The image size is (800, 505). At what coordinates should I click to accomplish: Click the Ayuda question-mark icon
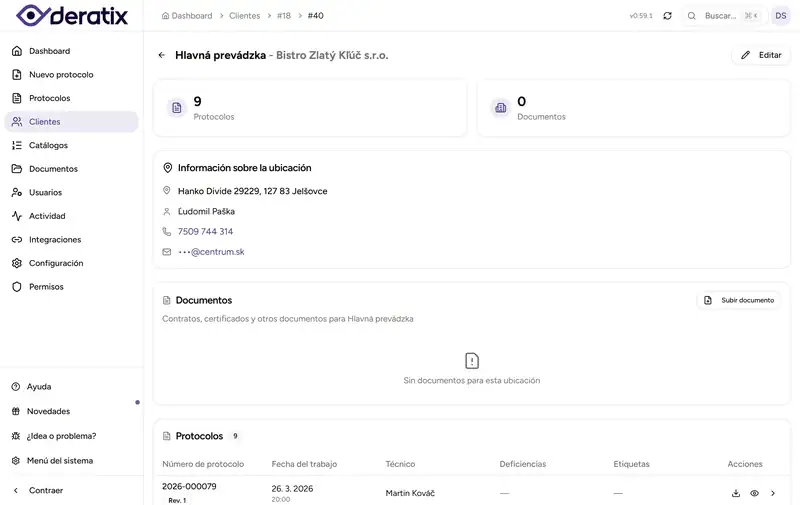tap(16, 387)
